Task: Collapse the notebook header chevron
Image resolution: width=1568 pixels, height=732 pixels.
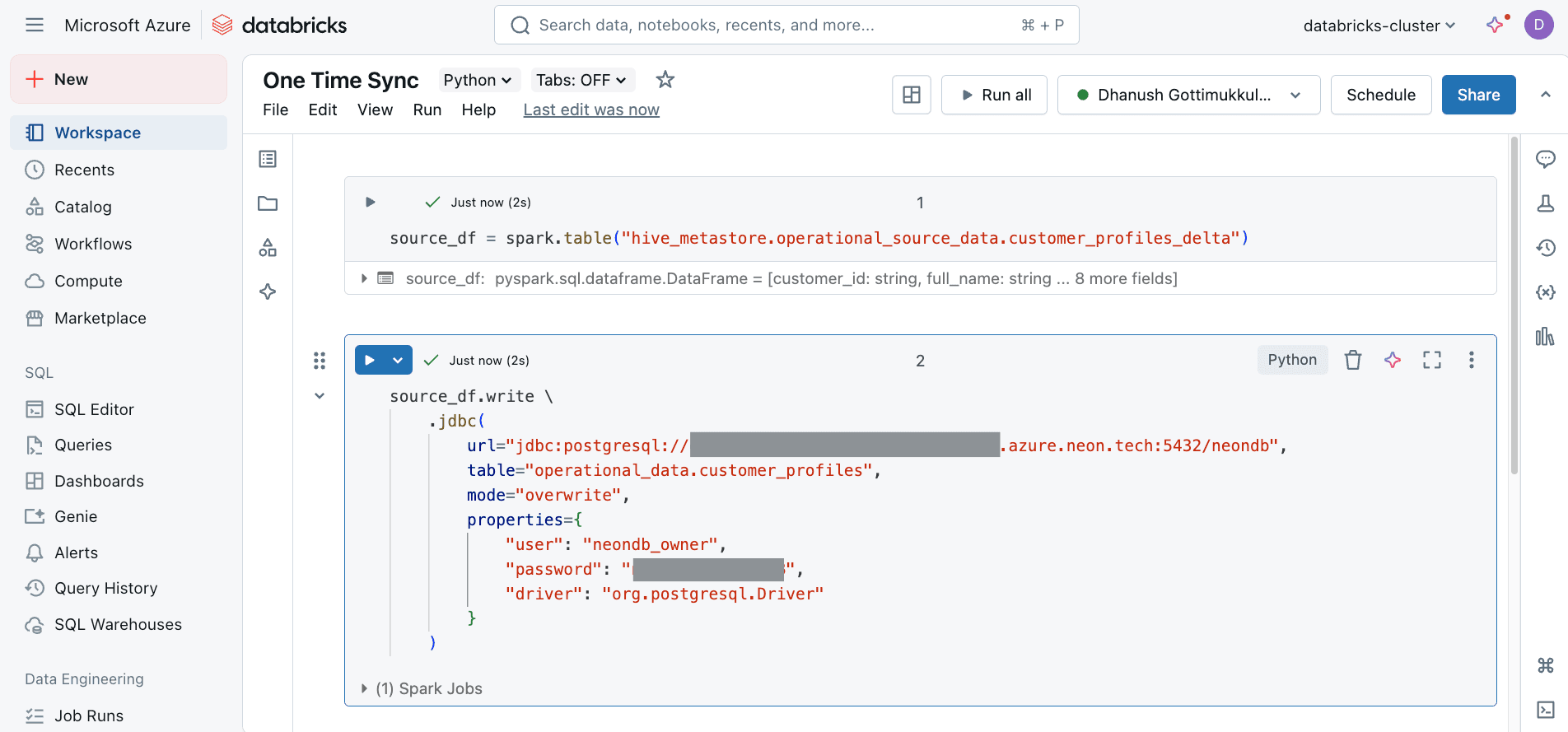Action: [1546, 95]
